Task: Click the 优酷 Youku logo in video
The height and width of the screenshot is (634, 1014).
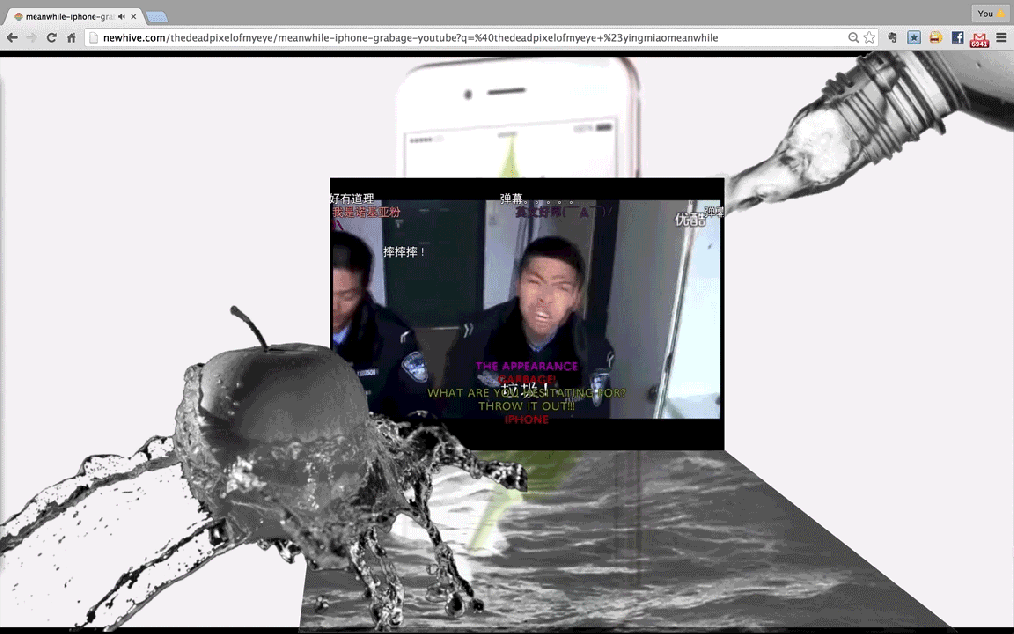Action: [x=690, y=219]
